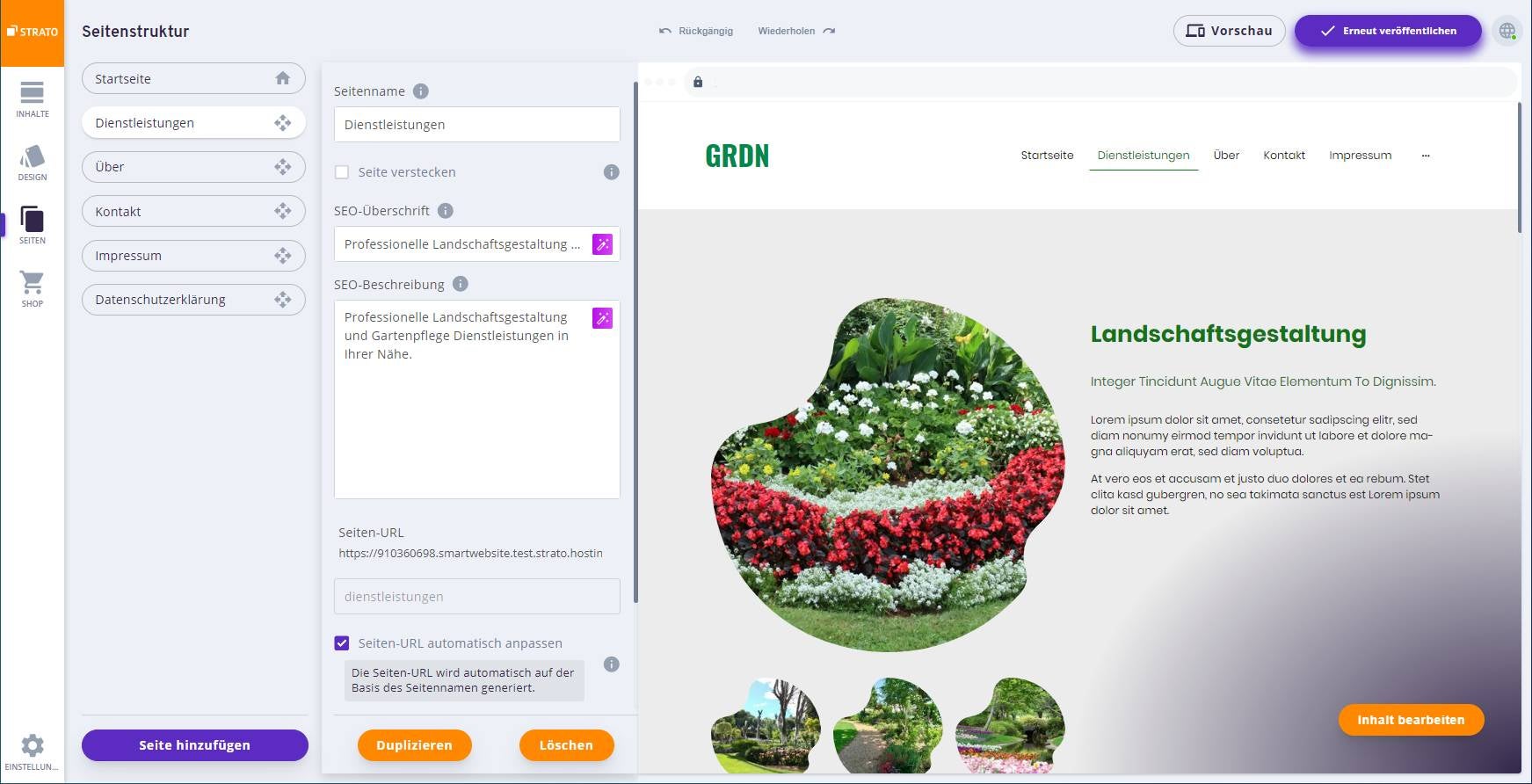Image resolution: width=1532 pixels, height=784 pixels.
Task: Click the Rückgängig undo button
Action: [695, 31]
